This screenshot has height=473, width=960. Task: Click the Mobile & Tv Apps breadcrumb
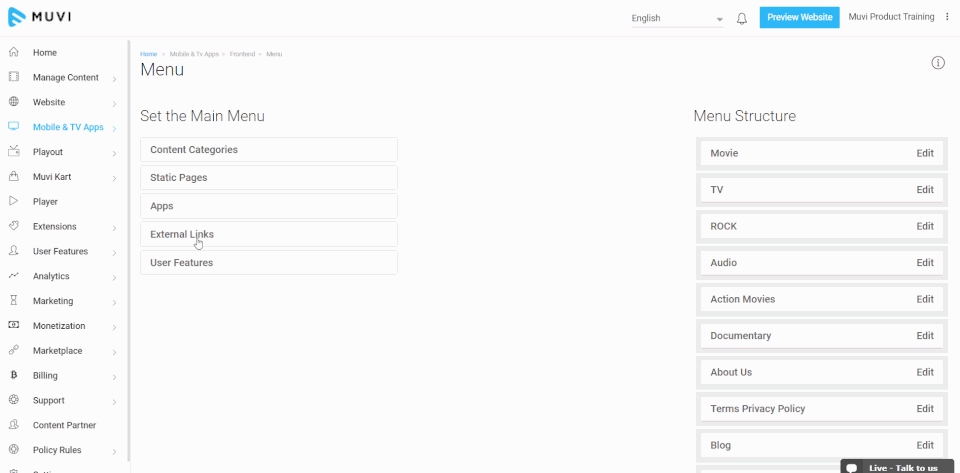click(x=194, y=54)
